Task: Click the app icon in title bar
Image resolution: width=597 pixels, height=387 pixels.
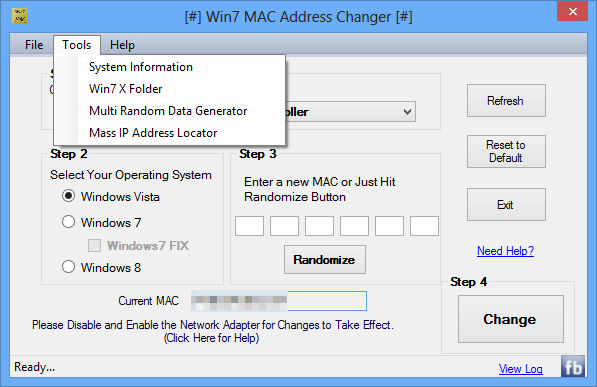Action: [20, 16]
